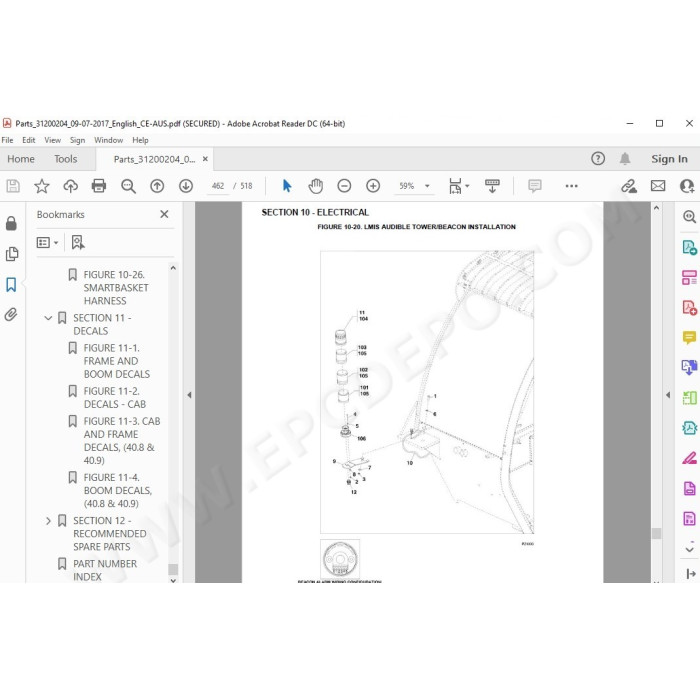
Task: Add a comment note icon
Action: [534, 186]
